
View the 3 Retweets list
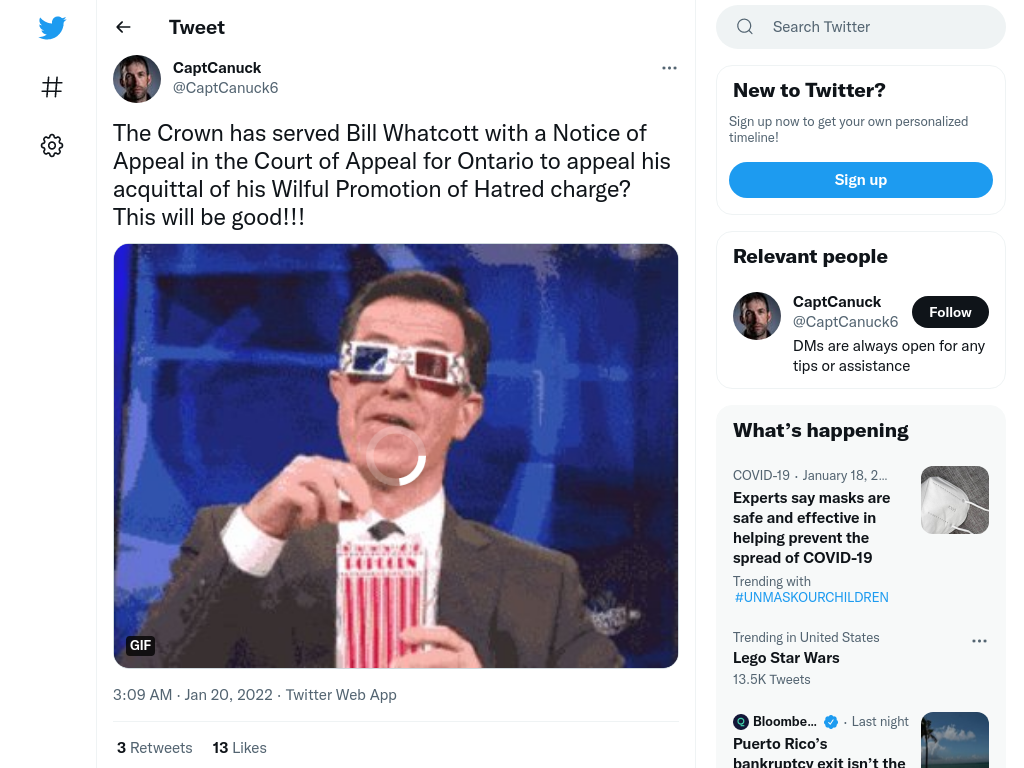[155, 748]
